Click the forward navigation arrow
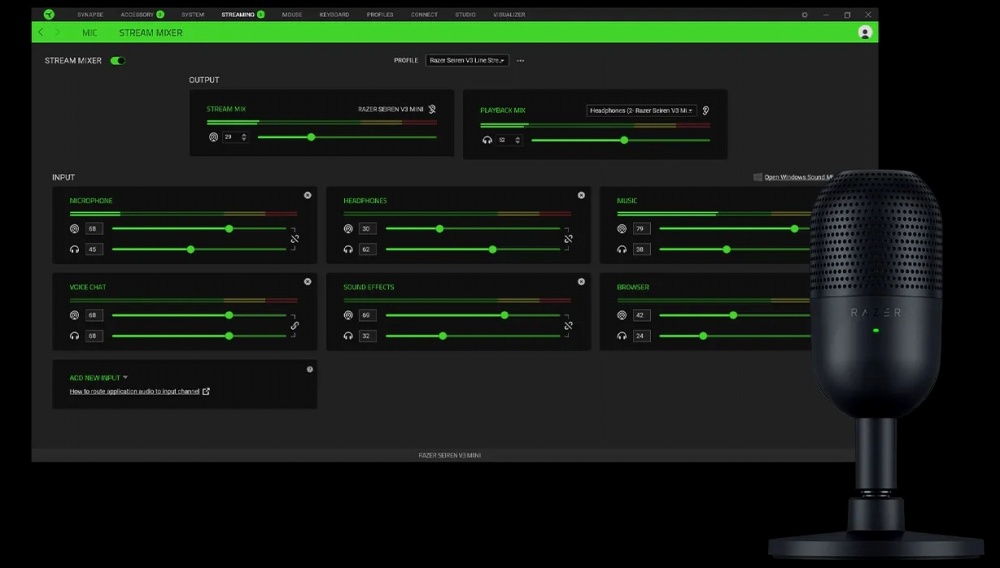Viewport: 1000px width, 568px height. coord(57,32)
